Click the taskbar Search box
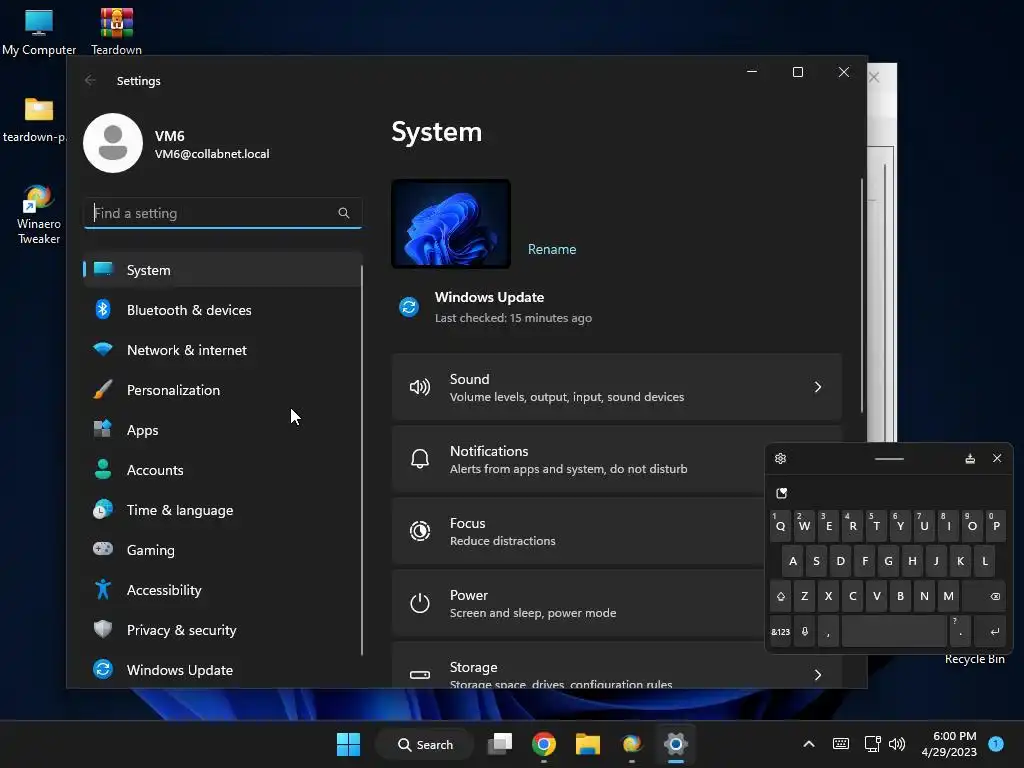 click(425, 744)
